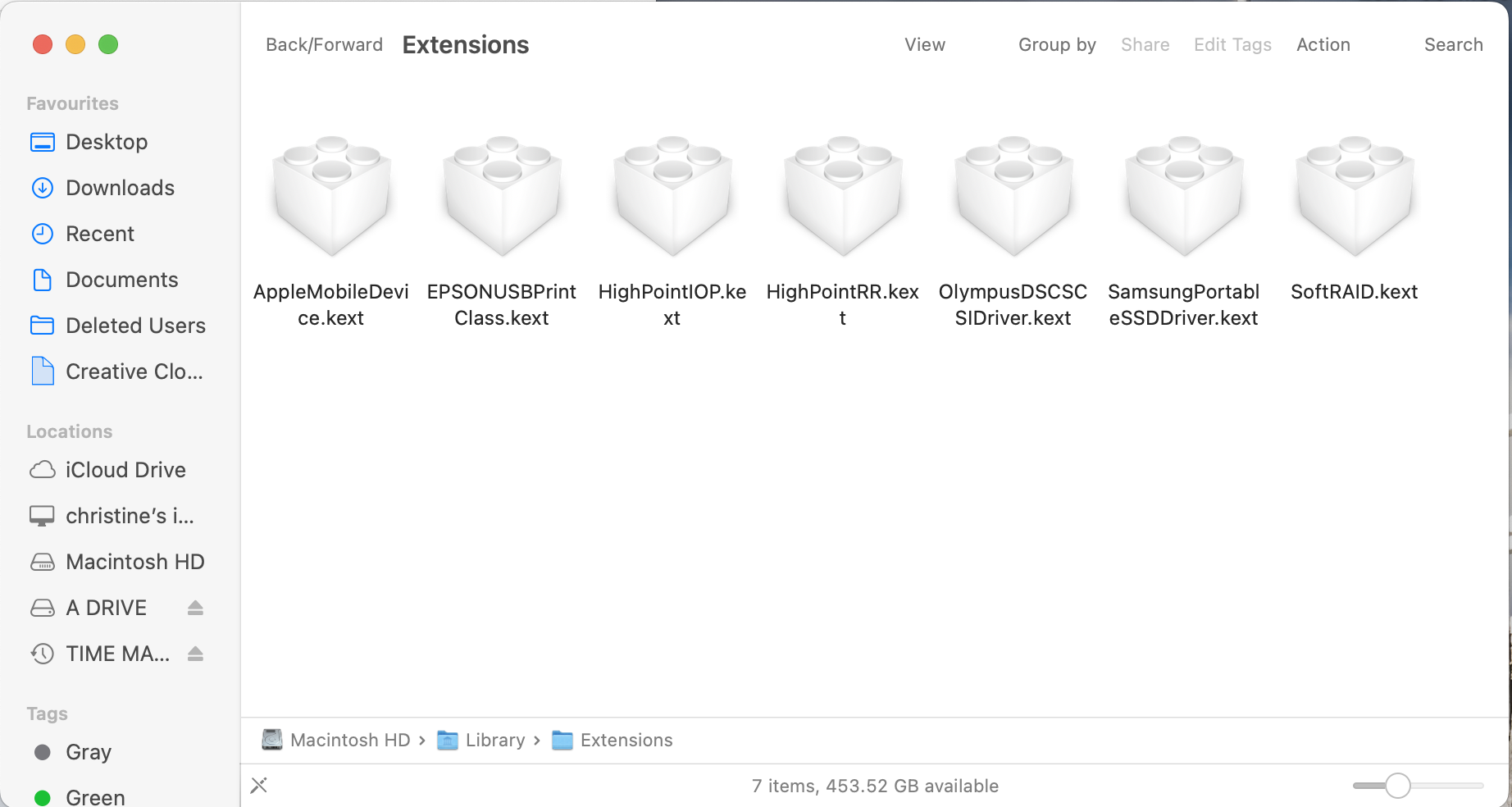Click the HighPointRR.kext file name
Screen dimensions: 1512x807
(843, 305)
